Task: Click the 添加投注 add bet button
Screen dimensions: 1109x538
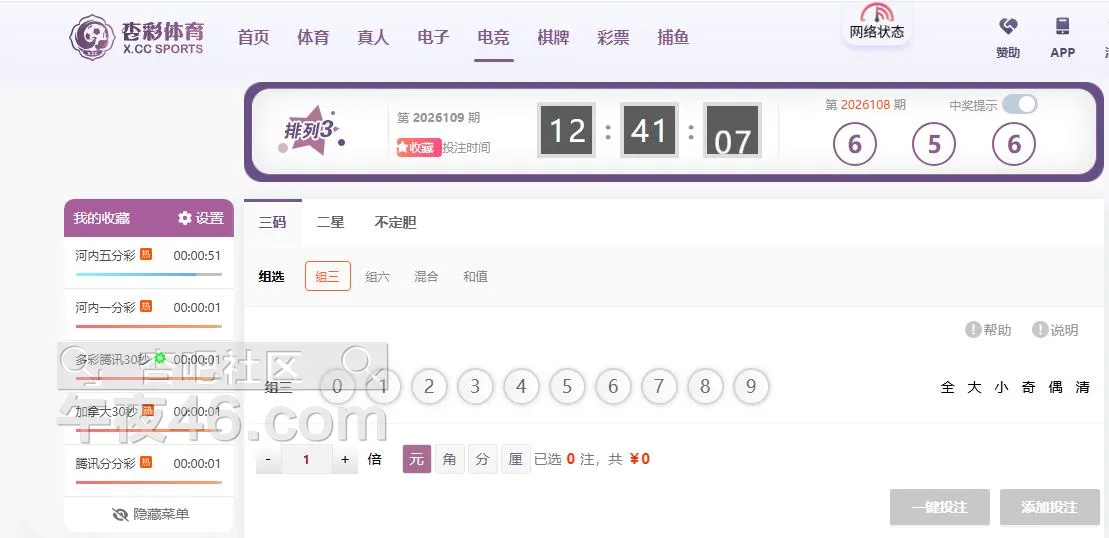Action: click(x=1049, y=507)
